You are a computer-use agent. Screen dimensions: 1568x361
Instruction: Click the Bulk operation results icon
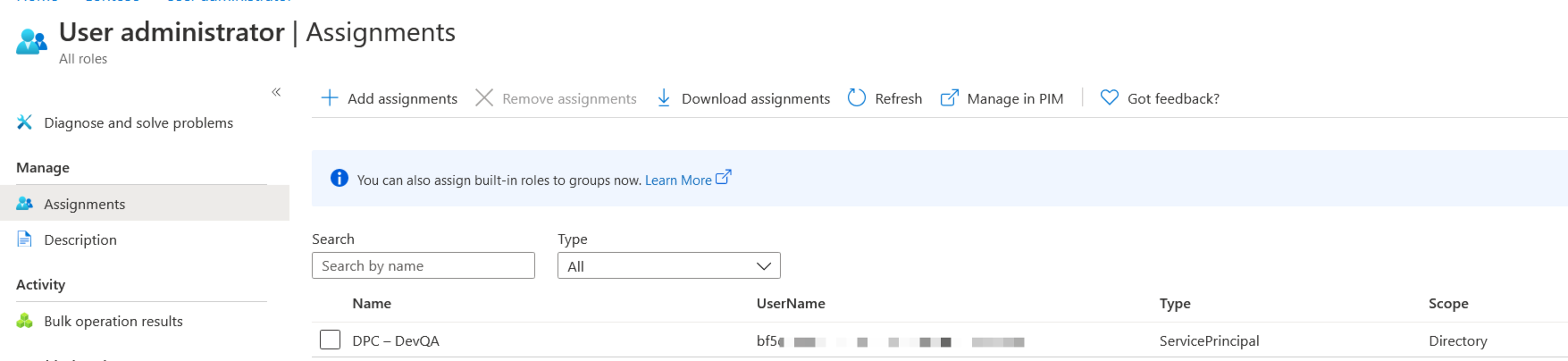tap(25, 321)
